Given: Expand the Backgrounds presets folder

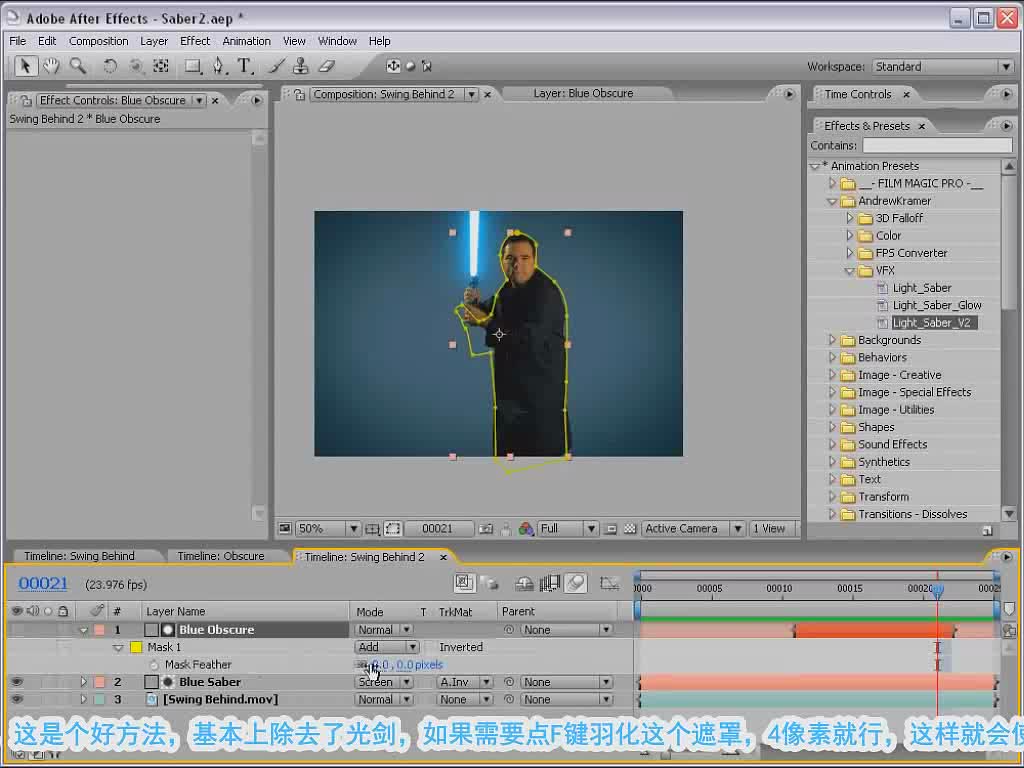Looking at the screenshot, I should [x=831, y=340].
